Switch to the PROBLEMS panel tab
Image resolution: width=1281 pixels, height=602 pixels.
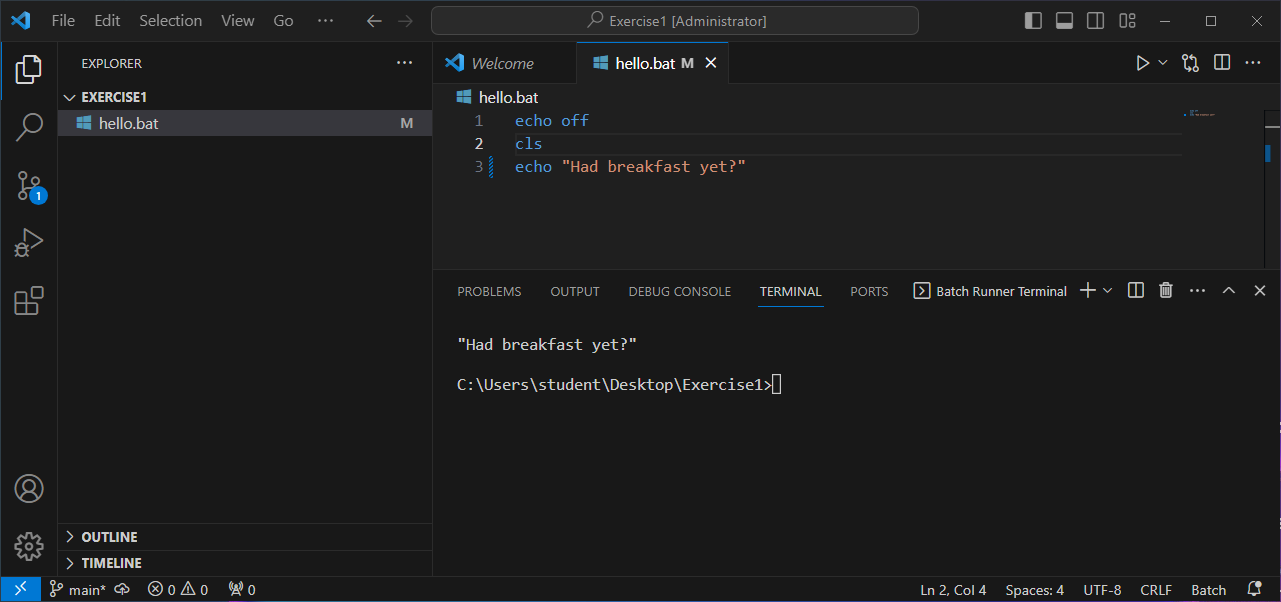point(489,292)
